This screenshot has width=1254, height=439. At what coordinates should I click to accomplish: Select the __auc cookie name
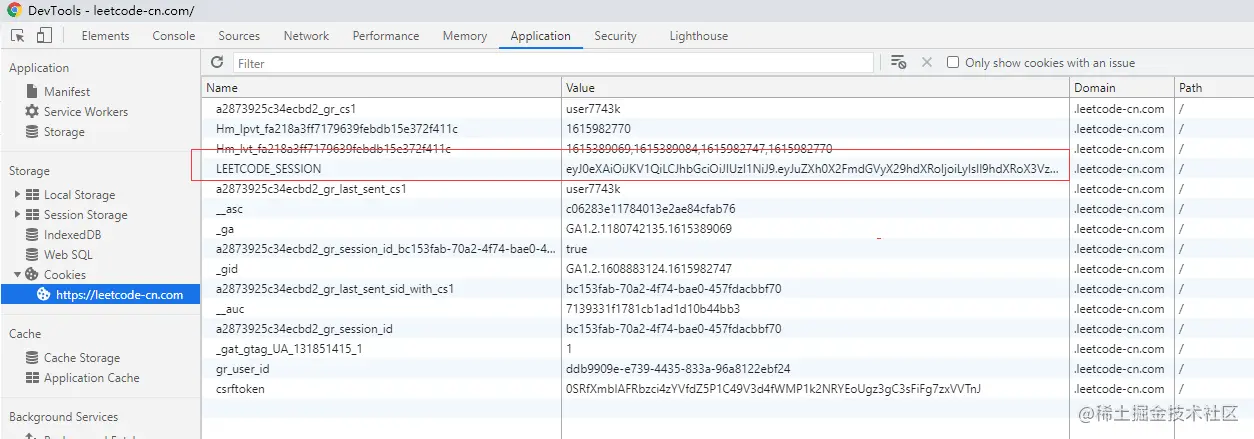(230, 309)
